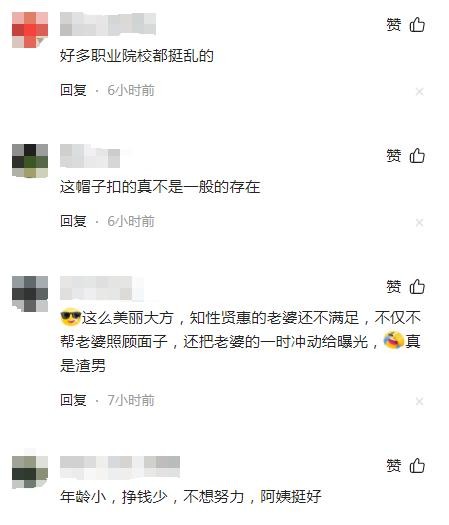Dismiss the 好多职业院校都挺乱的 comment with X

[420, 92]
